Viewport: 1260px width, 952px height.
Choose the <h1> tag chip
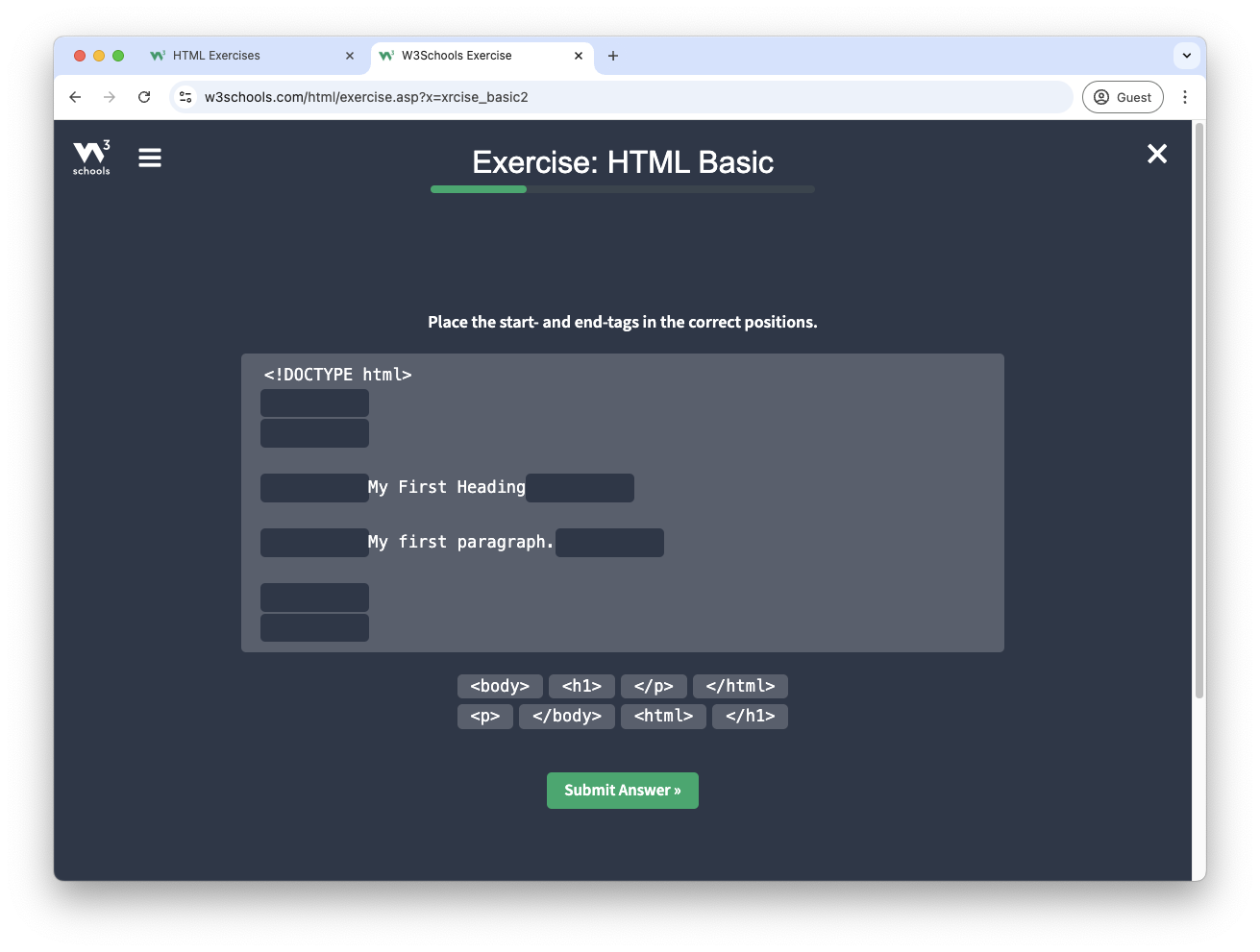pos(581,686)
